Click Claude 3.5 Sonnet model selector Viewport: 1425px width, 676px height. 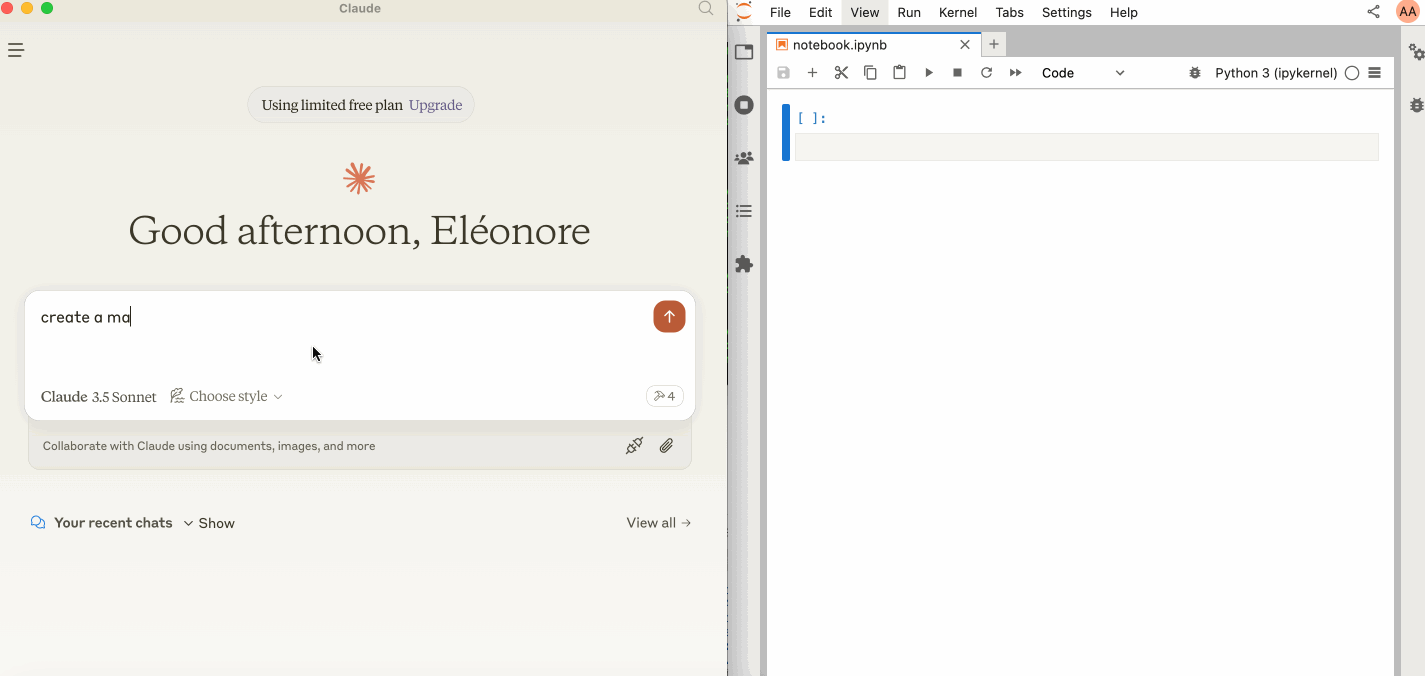pos(99,397)
